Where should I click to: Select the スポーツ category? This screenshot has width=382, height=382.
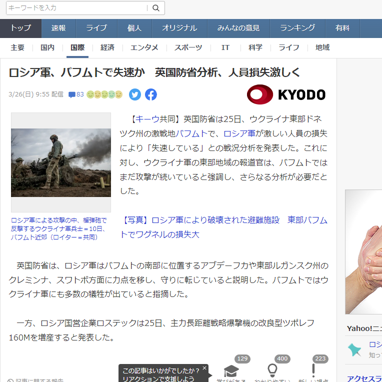(188, 48)
